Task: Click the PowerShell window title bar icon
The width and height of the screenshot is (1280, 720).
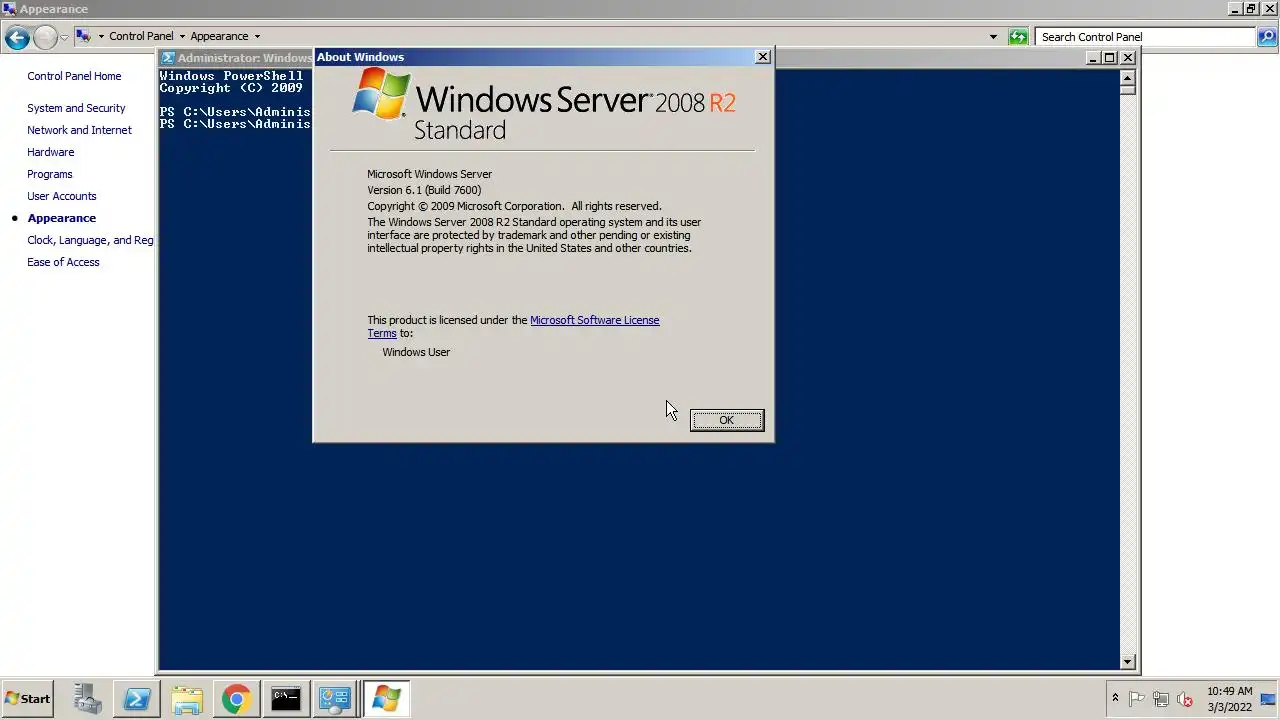Action: (168, 58)
